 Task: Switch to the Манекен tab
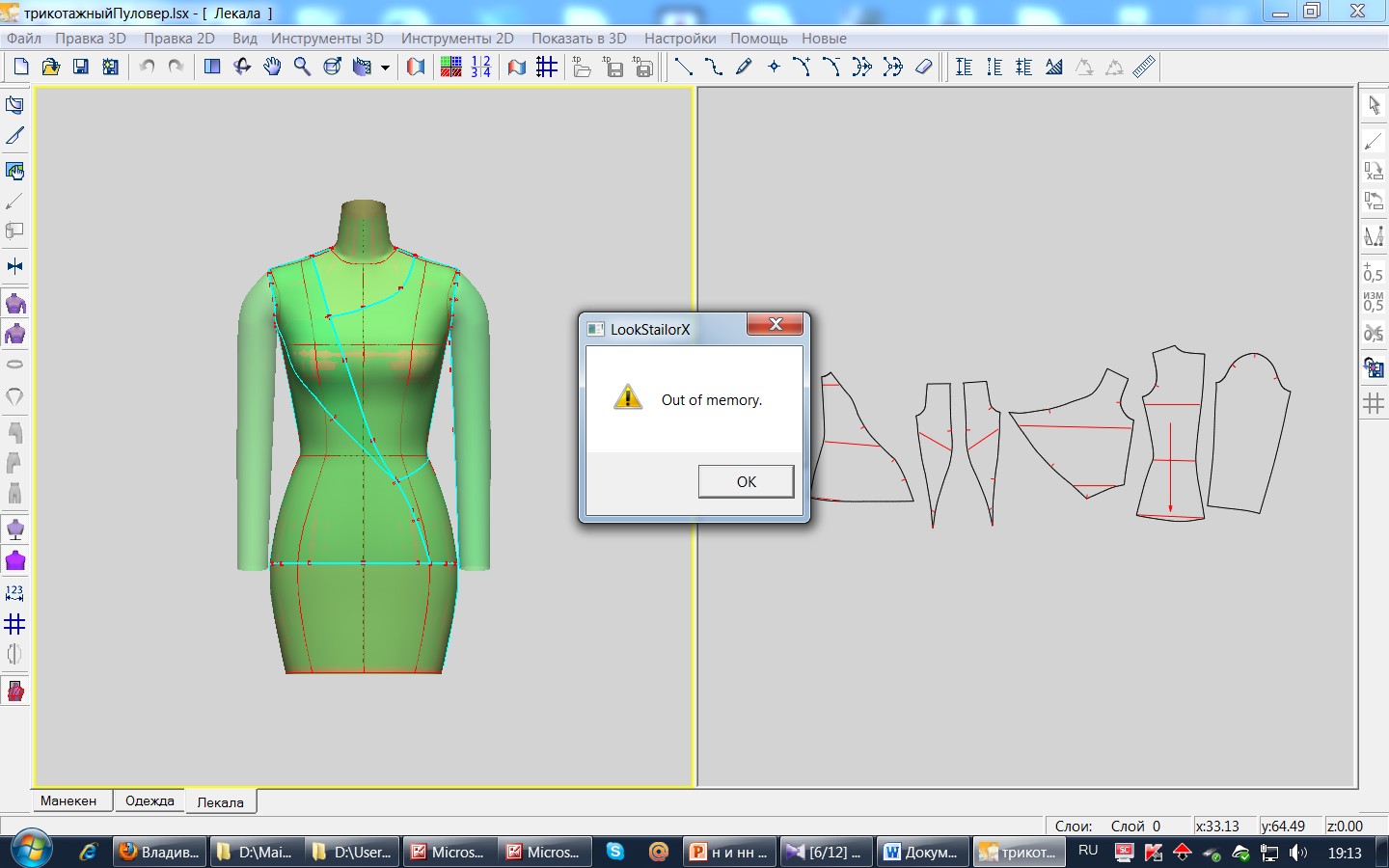[x=68, y=800]
